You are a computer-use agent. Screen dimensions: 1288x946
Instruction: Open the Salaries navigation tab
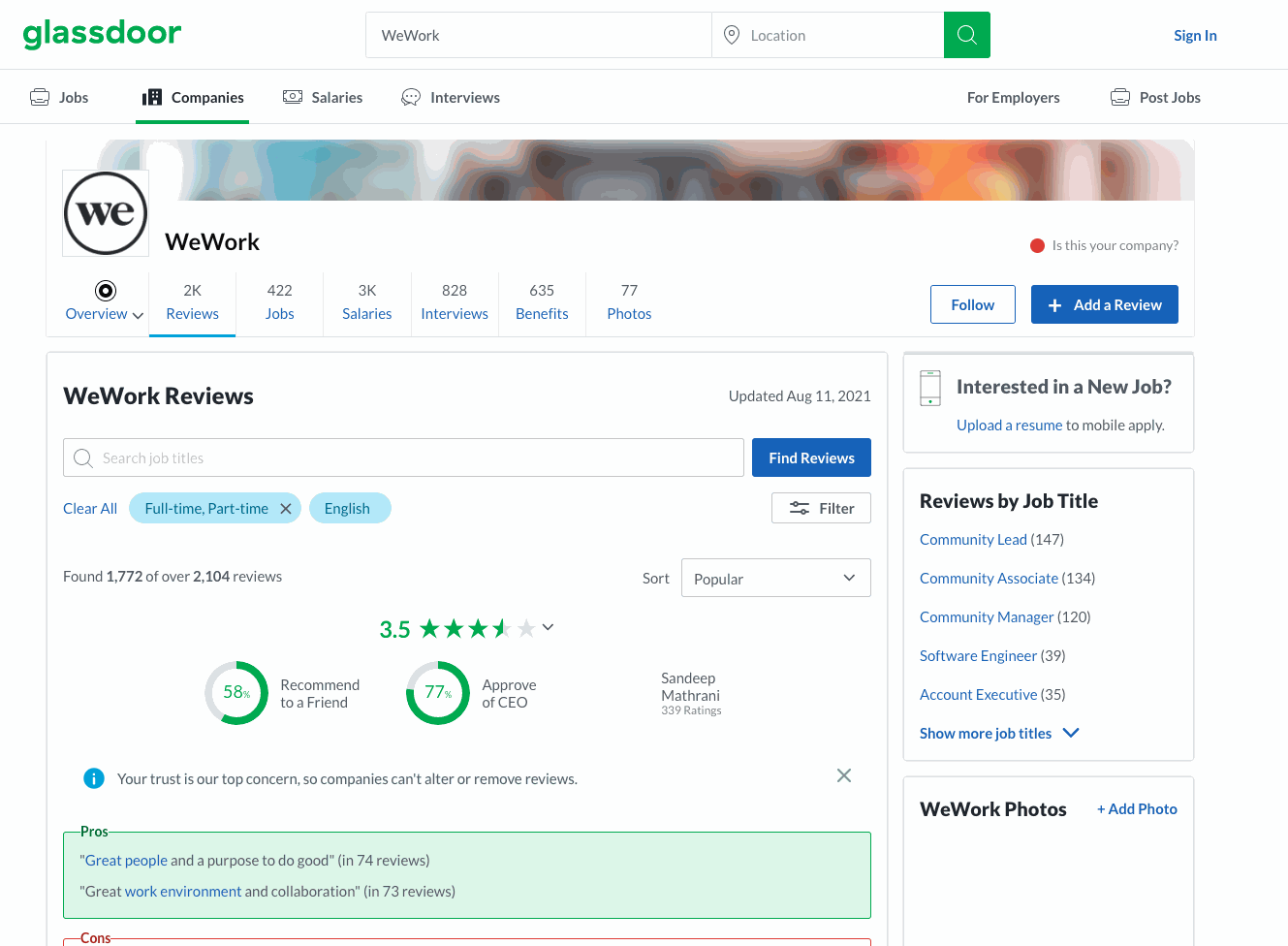(x=323, y=97)
